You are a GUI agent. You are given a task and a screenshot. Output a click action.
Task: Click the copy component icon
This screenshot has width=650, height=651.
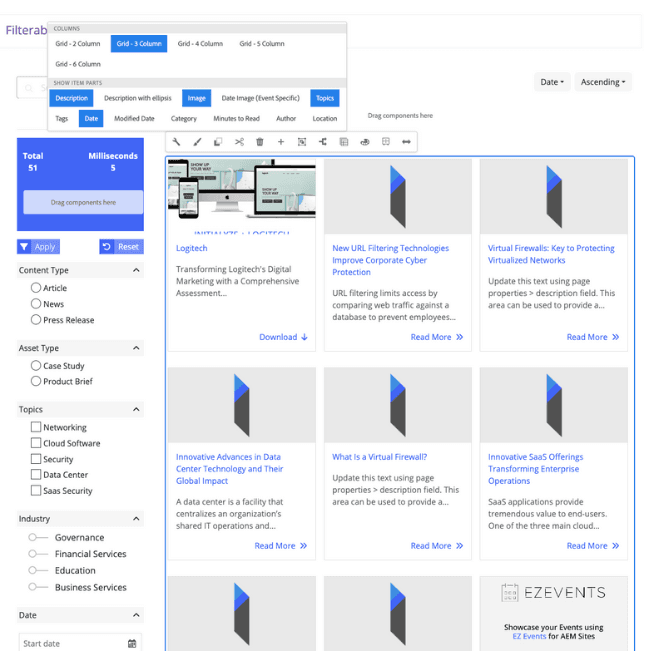coord(218,142)
